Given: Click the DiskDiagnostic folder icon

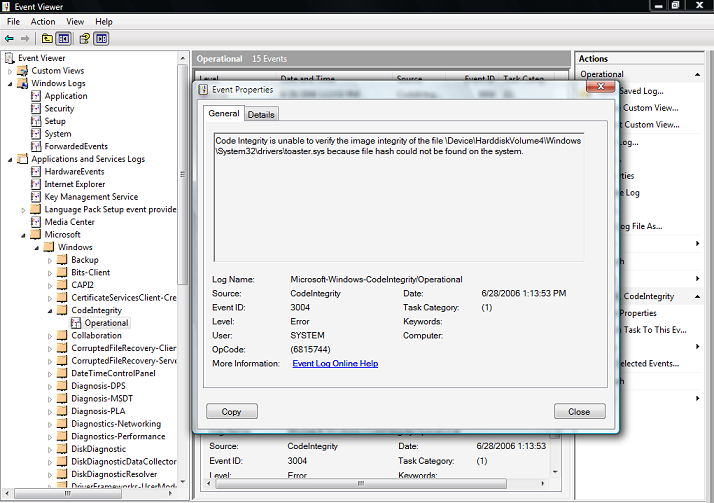Looking at the screenshot, I should point(62,449).
